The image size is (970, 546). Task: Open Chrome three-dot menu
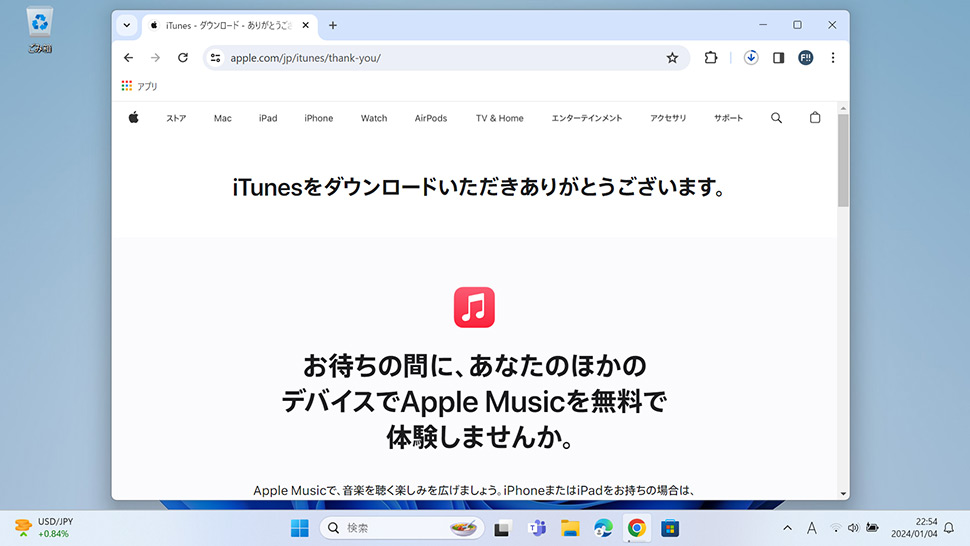tap(833, 58)
